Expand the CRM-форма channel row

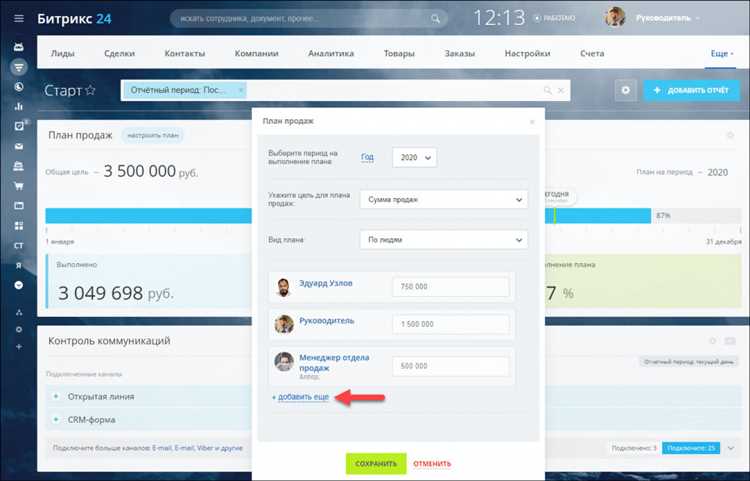pyautogui.click(x=56, y=419)
